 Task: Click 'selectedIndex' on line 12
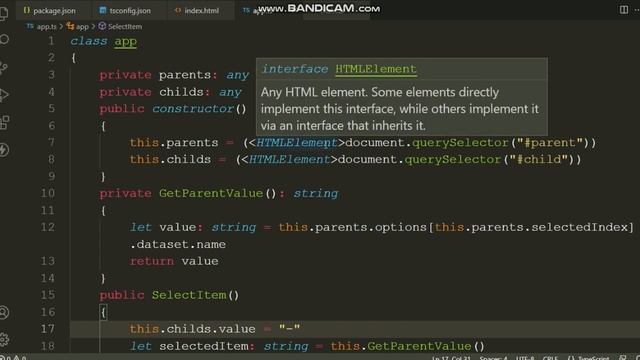tap(579, 227)
